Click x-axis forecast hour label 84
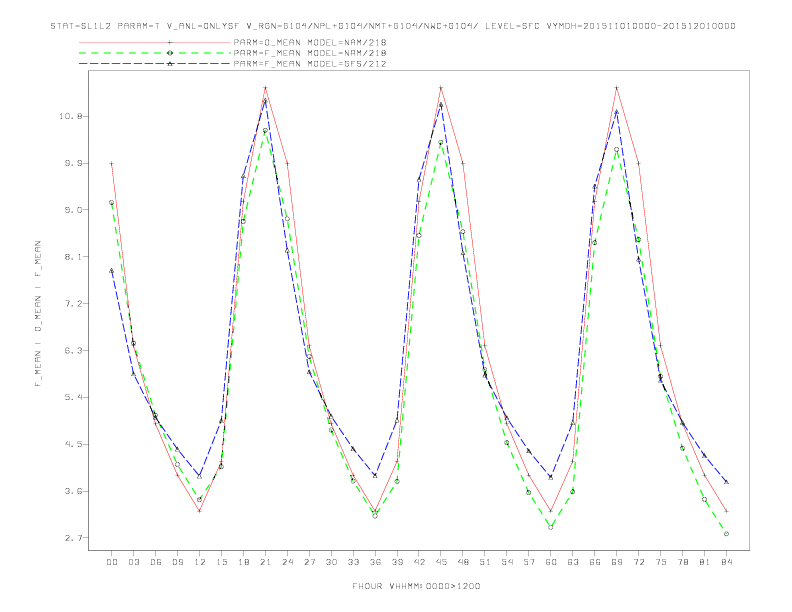The width and height of the screenshot is (792, 612). click(x=726, y=562)
